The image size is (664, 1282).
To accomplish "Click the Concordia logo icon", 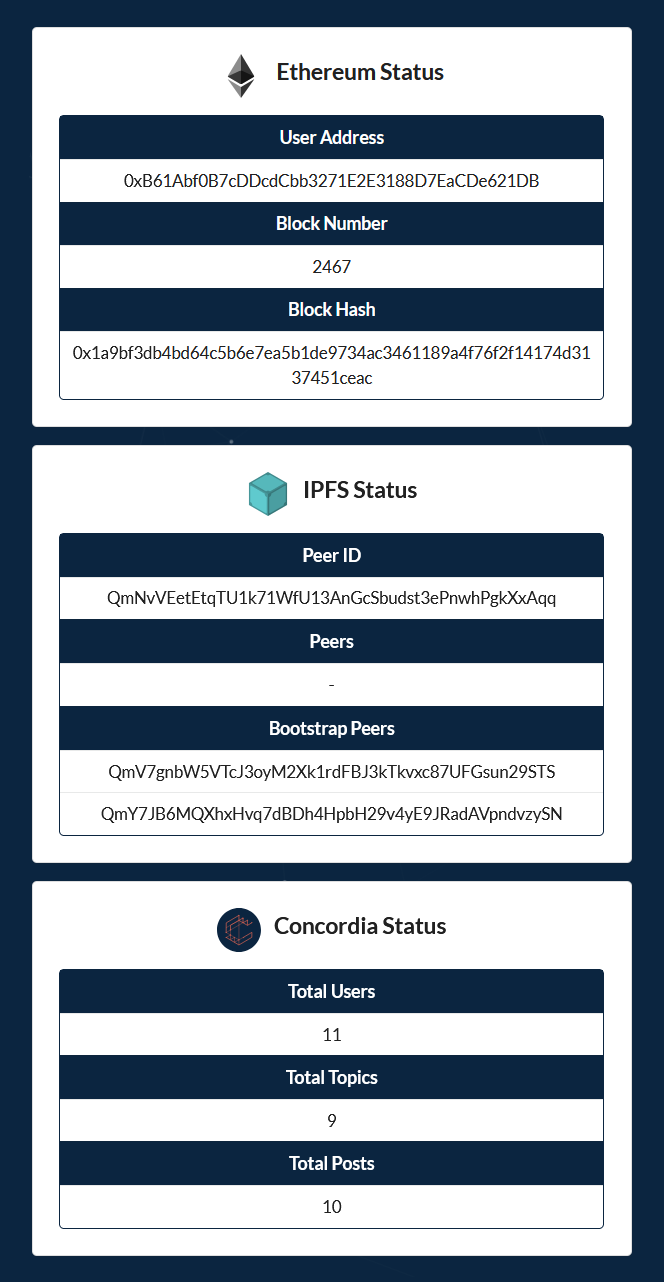I will pyautogui.click(x=239, y=929).
